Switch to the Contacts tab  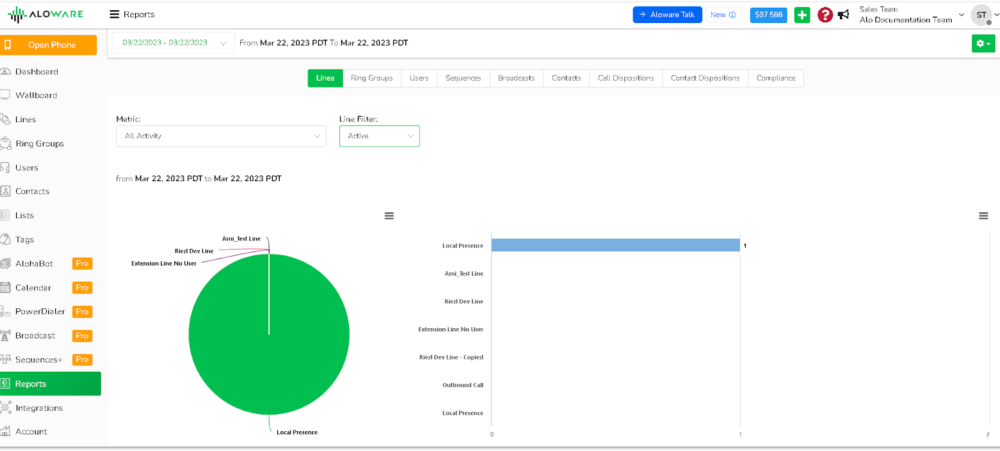tap(566, 78)
